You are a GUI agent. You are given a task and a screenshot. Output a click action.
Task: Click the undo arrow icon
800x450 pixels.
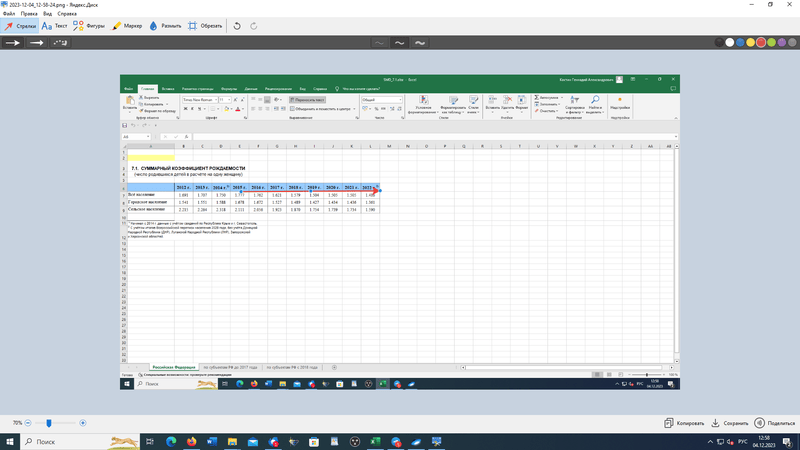click(x=237, y=25)
